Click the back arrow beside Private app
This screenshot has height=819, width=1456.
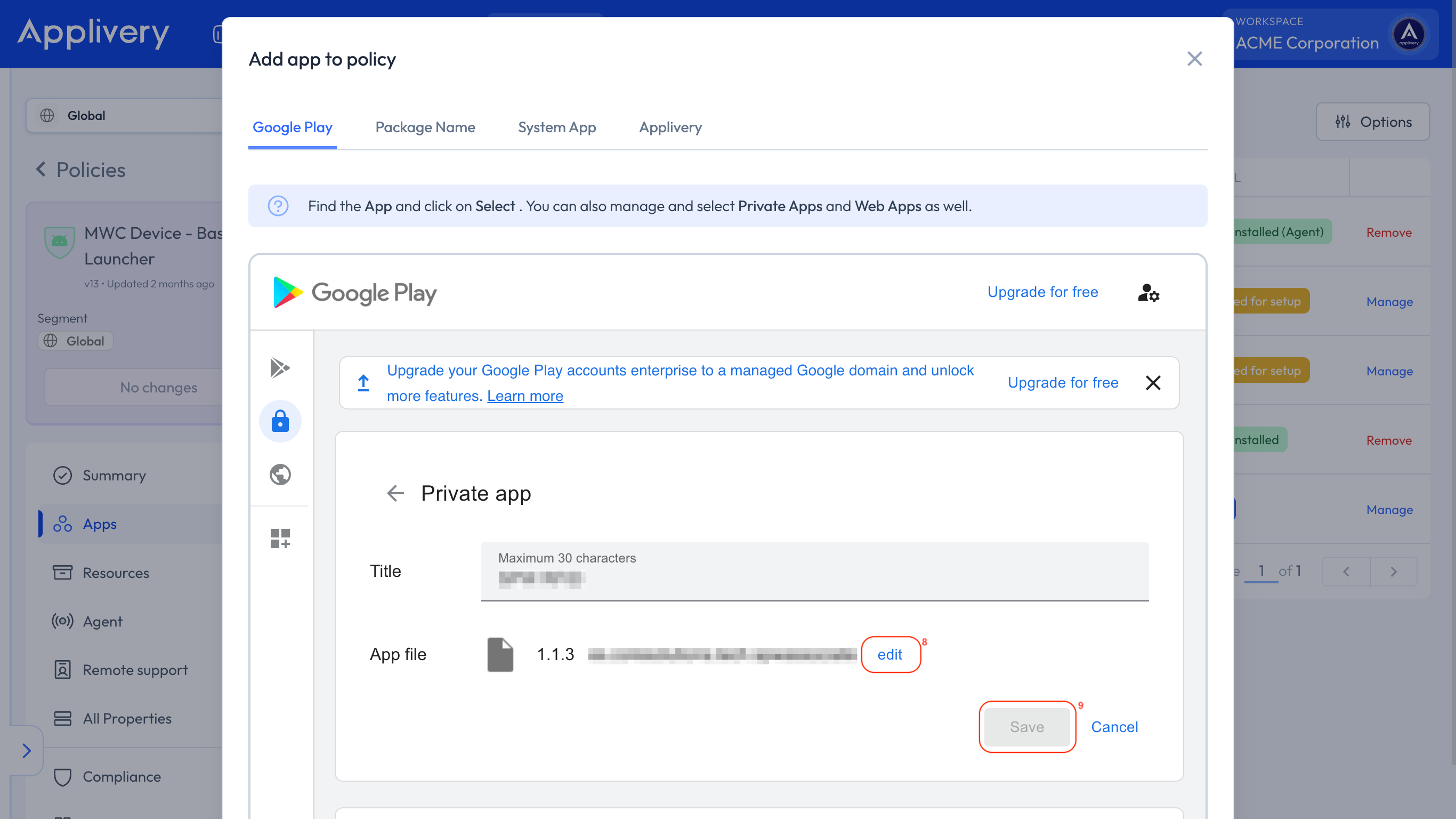tap(395, 493)
